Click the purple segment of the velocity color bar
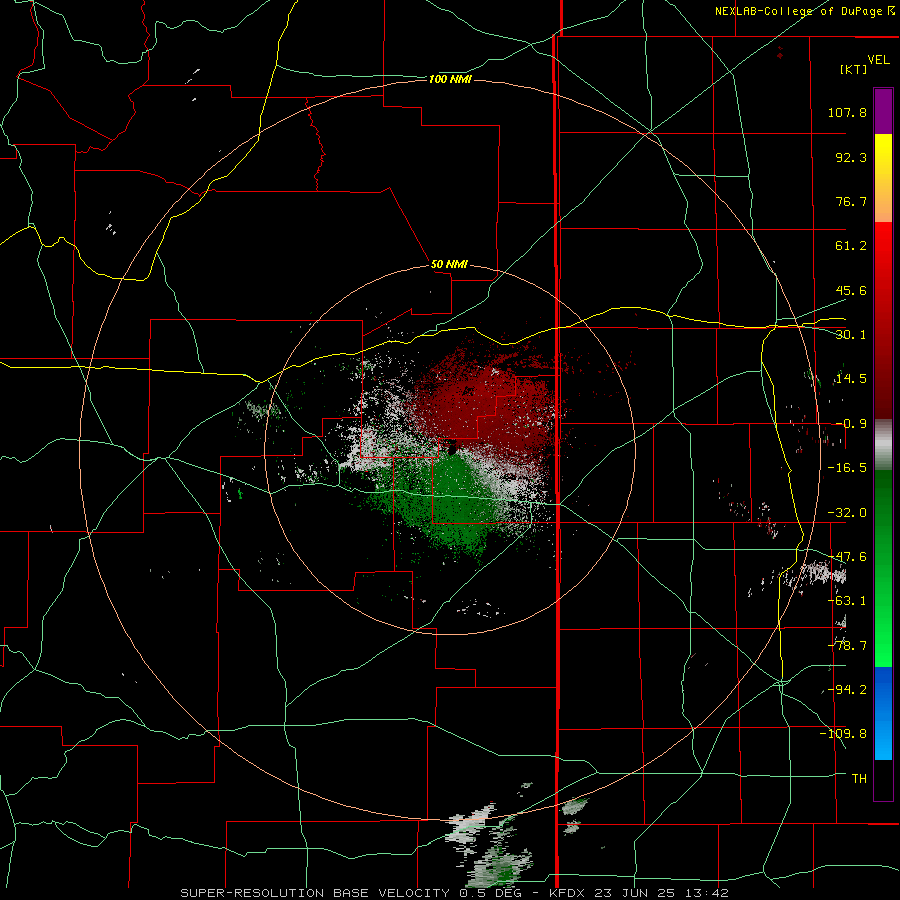Viewport: 900px width, 900px height. point(883,111)
